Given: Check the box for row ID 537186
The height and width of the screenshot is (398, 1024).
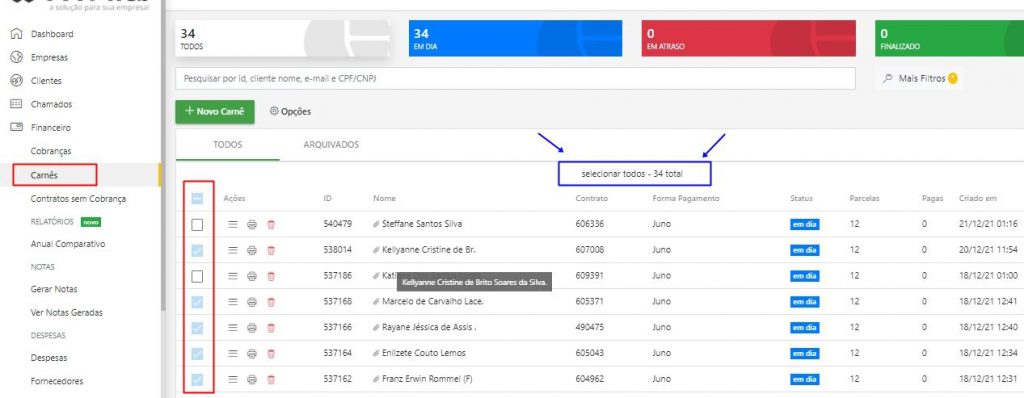Looking at the screenshot, I should (x=197, y=277).
